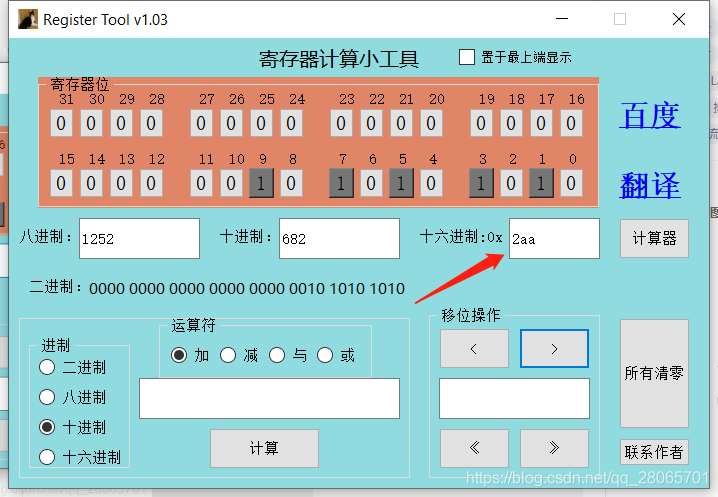Click the 所有清零 clear-all button
Viewport: 718px width, 497px height.
654,373
